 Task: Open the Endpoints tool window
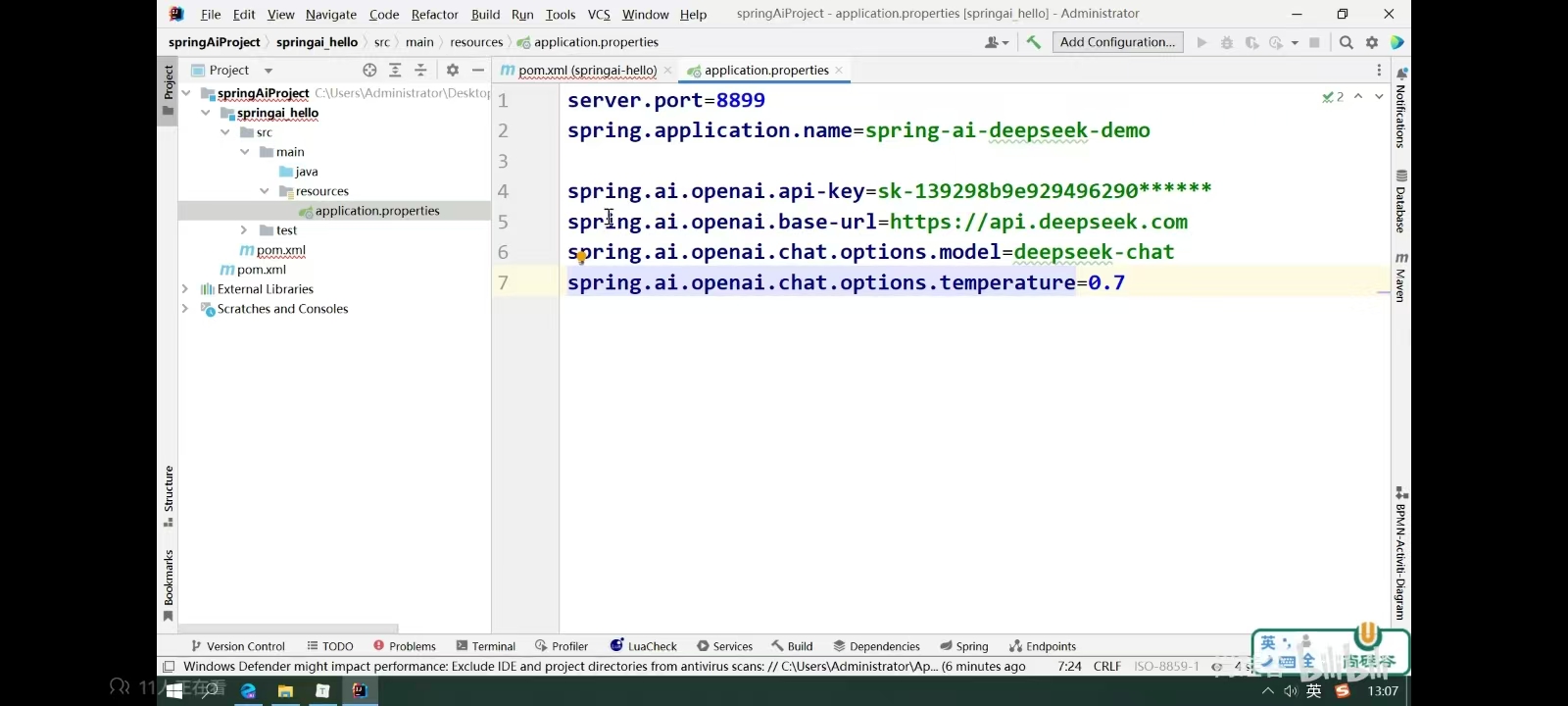tap(1043, 646)
